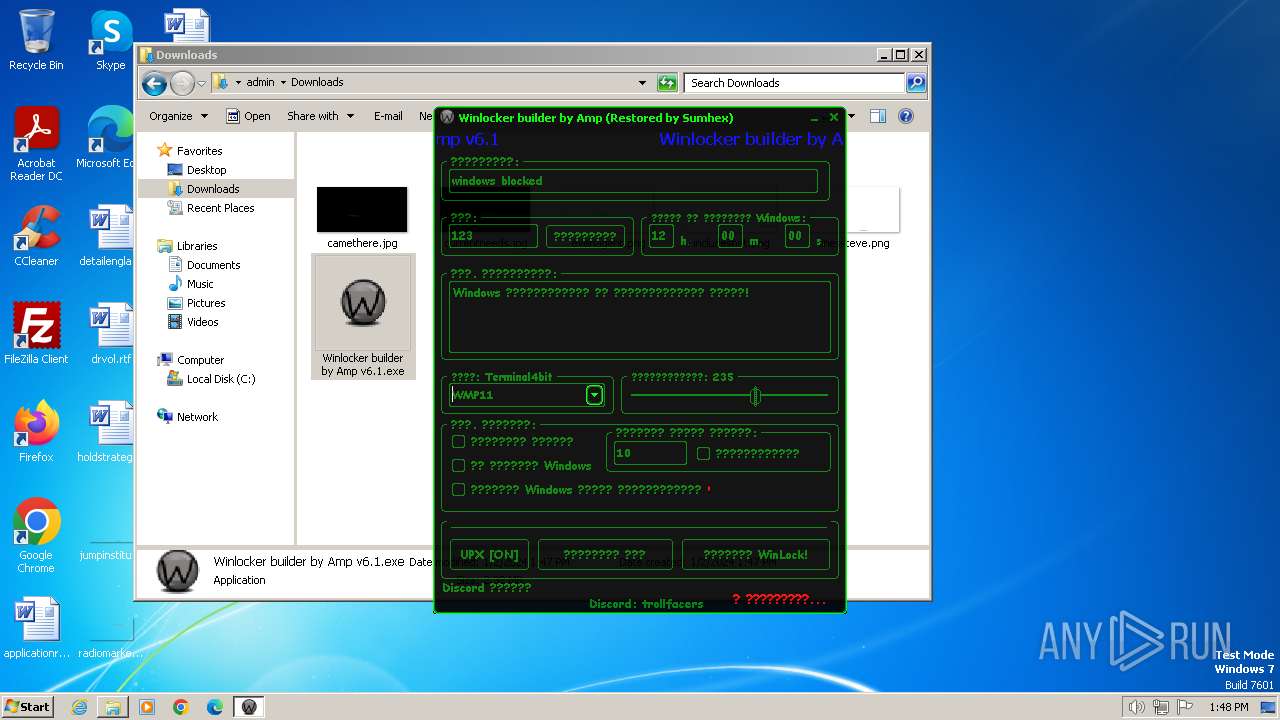The image size is (1280, 720).
Task: Click red '? ?????????...' link
Action: [x=779, y=599]
